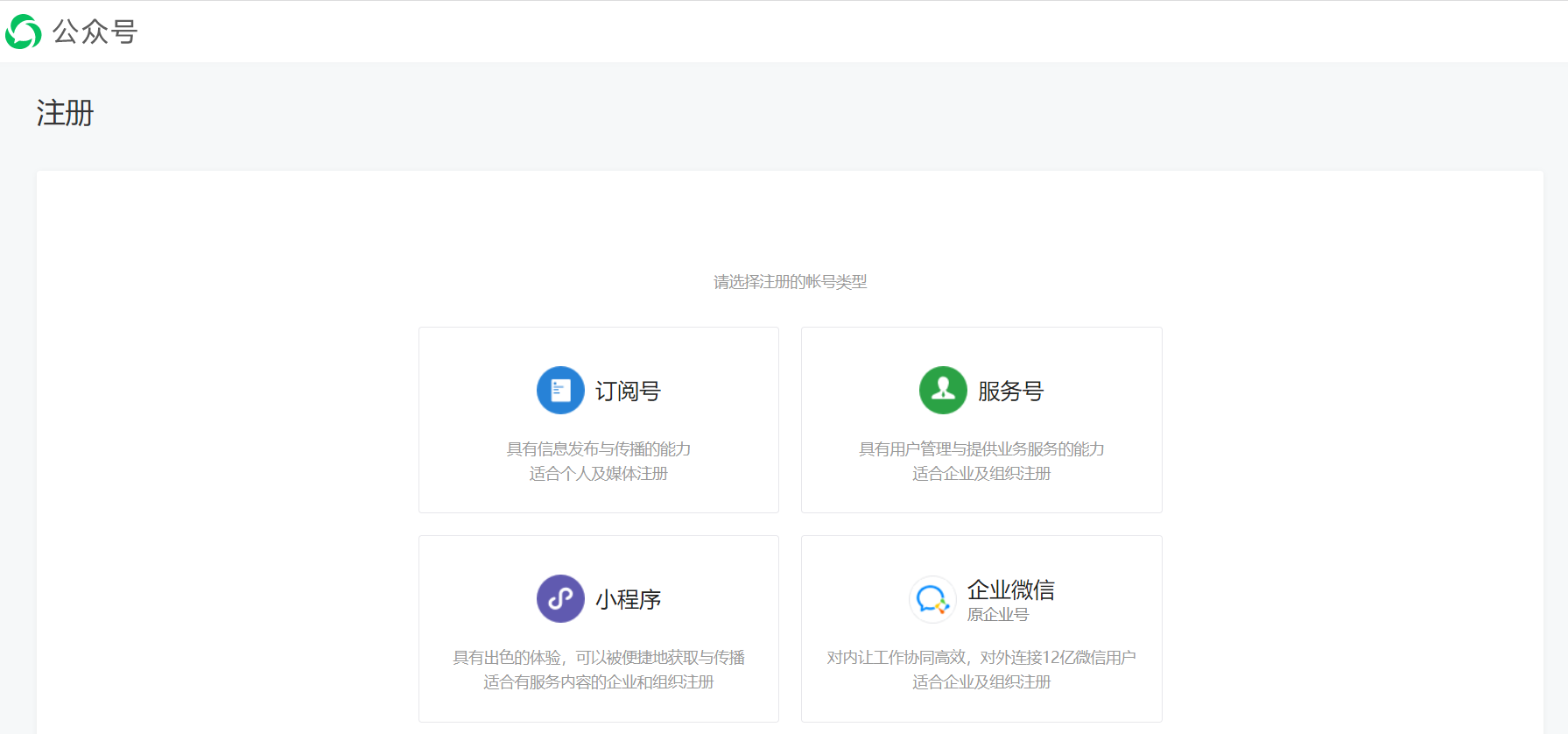Click the 请选择注册的帐号类型 prompt text
The image size is (1568, 734).
(x=791, y=282)
